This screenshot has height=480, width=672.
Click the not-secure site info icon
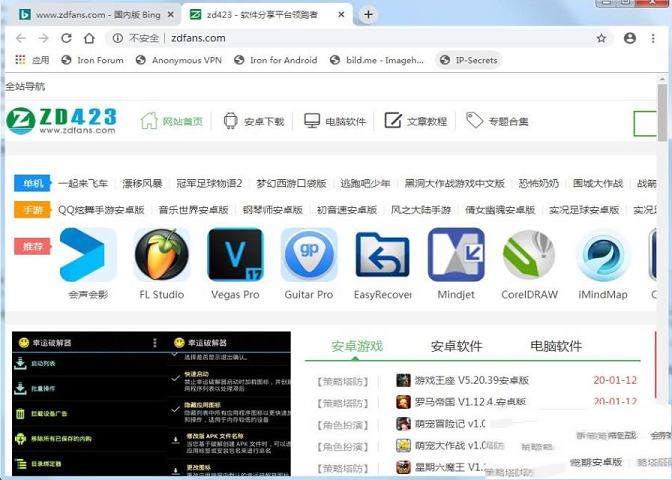pyautogui.click(x=117, y=38)
